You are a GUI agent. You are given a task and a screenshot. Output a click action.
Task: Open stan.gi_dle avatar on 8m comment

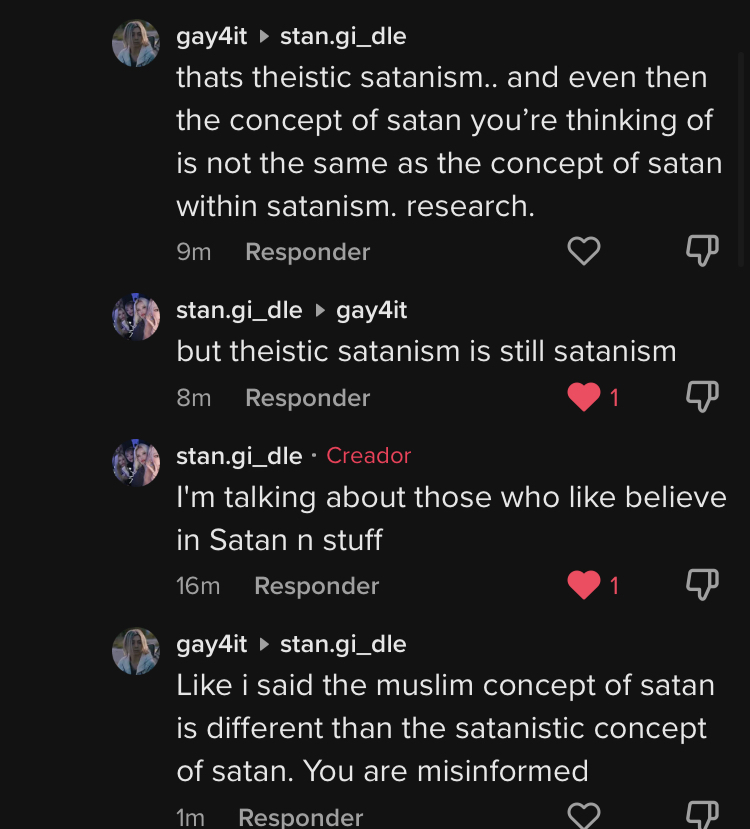(136, 317)
